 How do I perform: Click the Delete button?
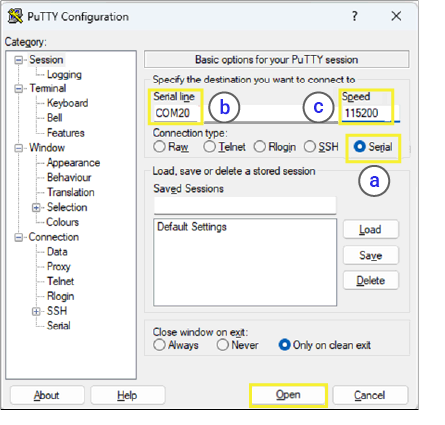(371, 281)
